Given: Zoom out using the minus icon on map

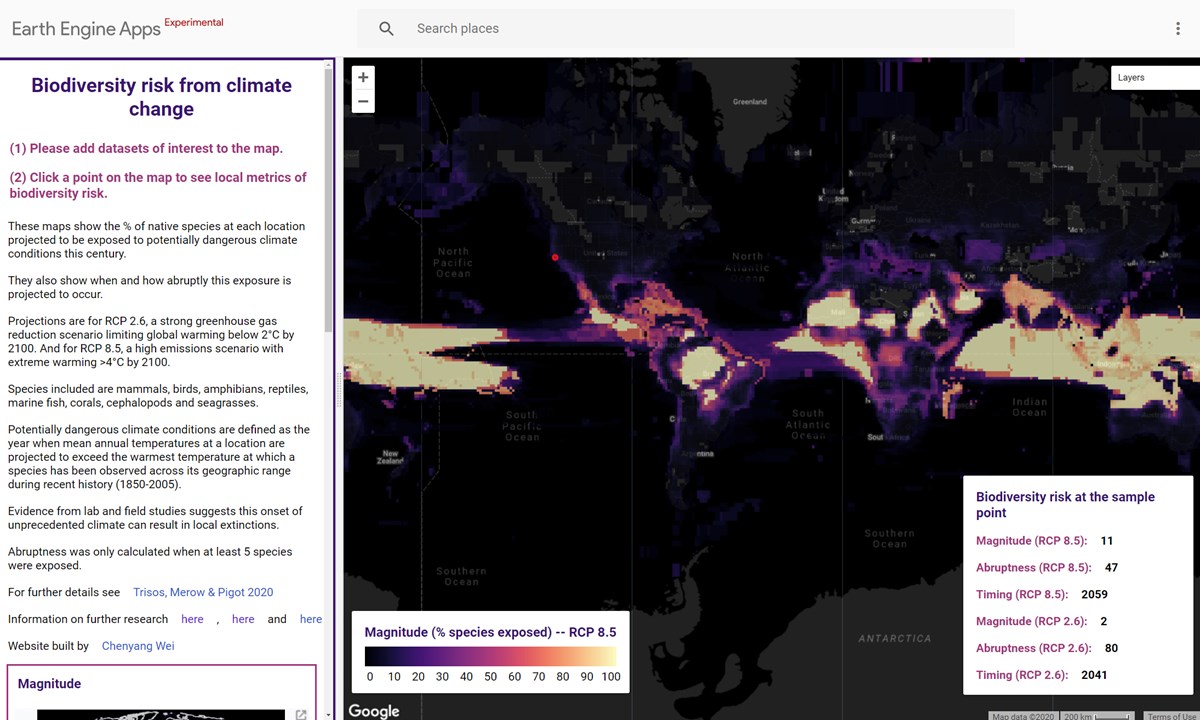Looking at the screenshot, I should (363, 101).
